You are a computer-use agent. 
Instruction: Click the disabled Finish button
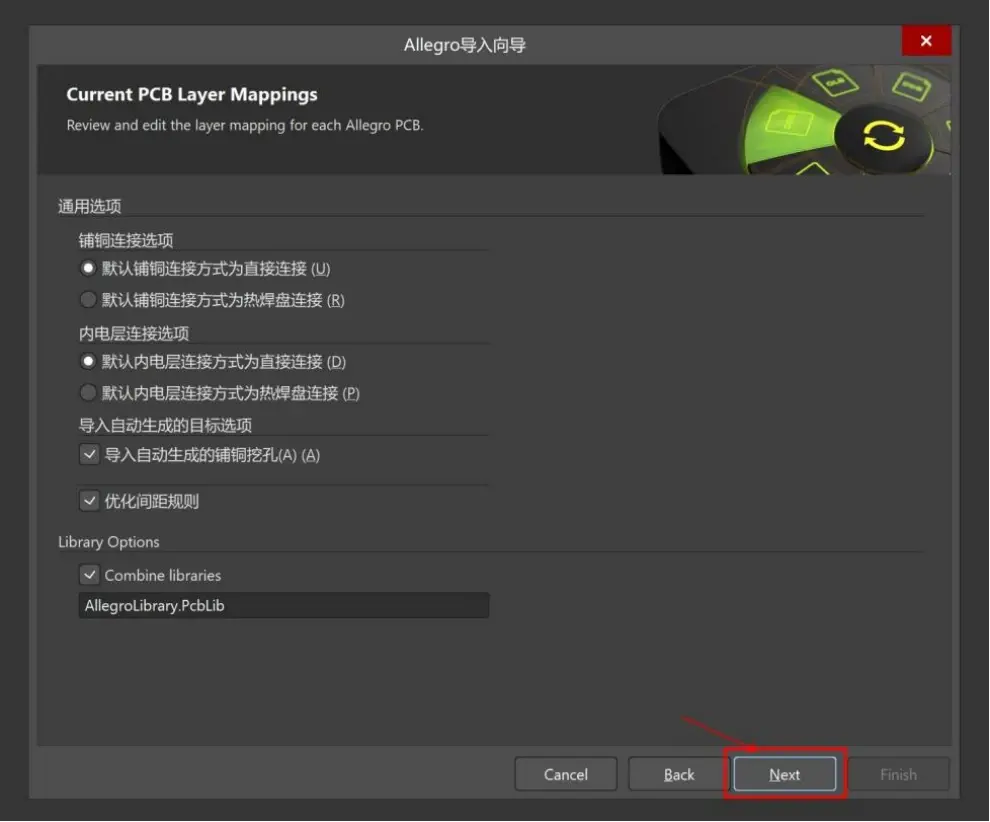tap(898, 775)
